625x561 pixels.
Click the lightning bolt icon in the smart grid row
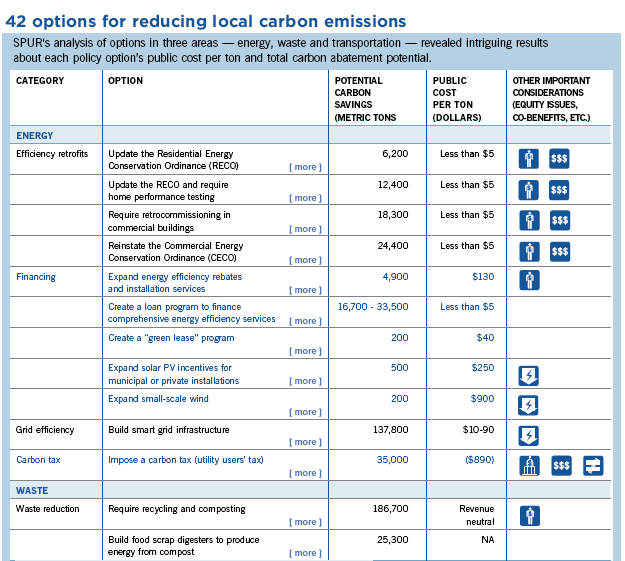click(x=529, y=436)
